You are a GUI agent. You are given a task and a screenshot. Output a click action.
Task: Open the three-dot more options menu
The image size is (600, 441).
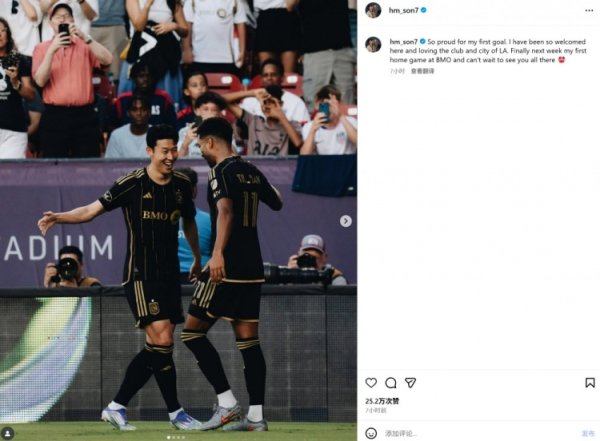589,10
